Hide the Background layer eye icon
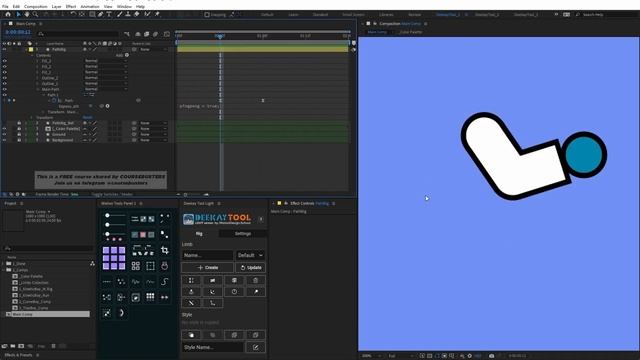The height and width of the screenshot is (360, 640). [x=4, y=140]
